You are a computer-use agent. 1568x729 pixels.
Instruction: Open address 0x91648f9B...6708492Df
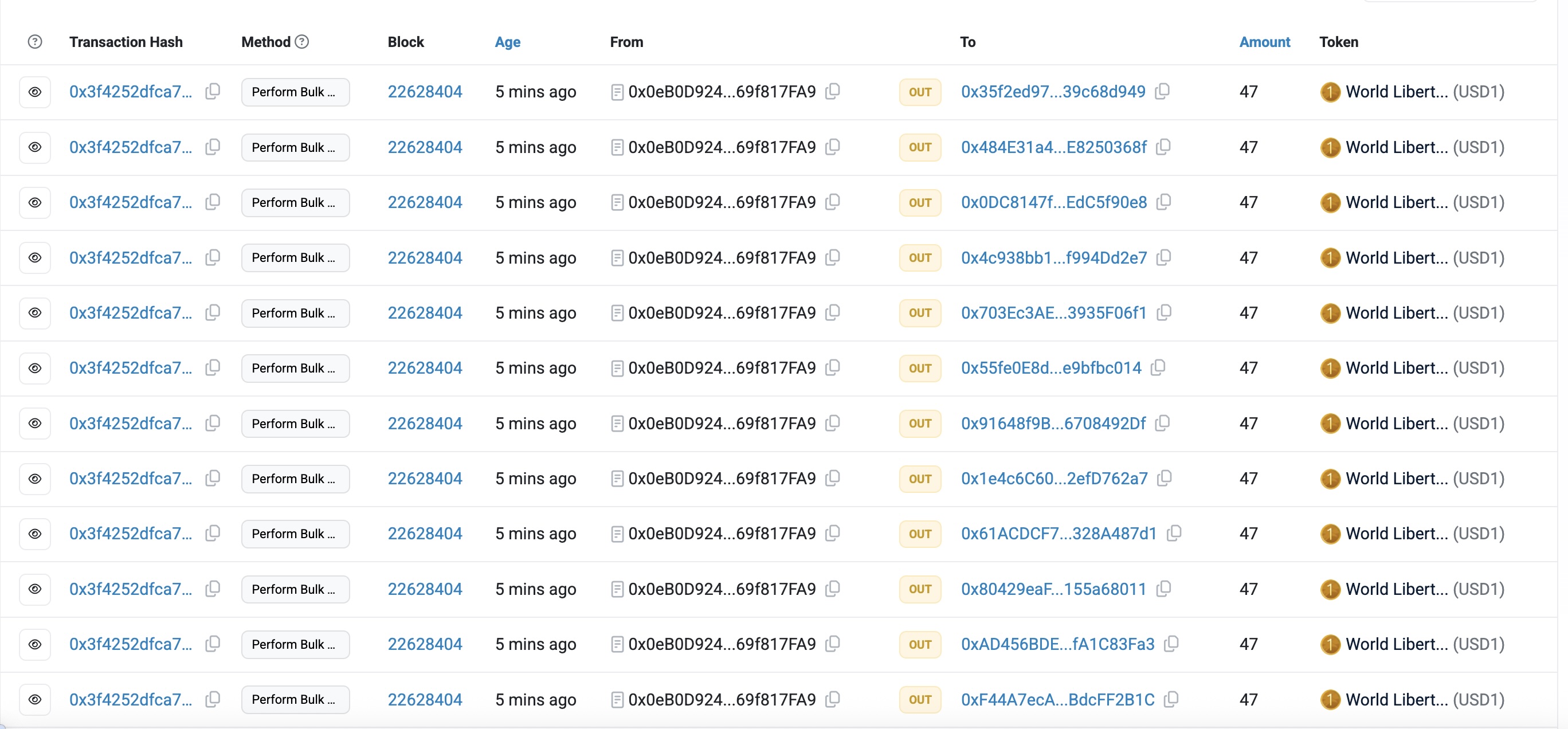tap(1052, 423)
